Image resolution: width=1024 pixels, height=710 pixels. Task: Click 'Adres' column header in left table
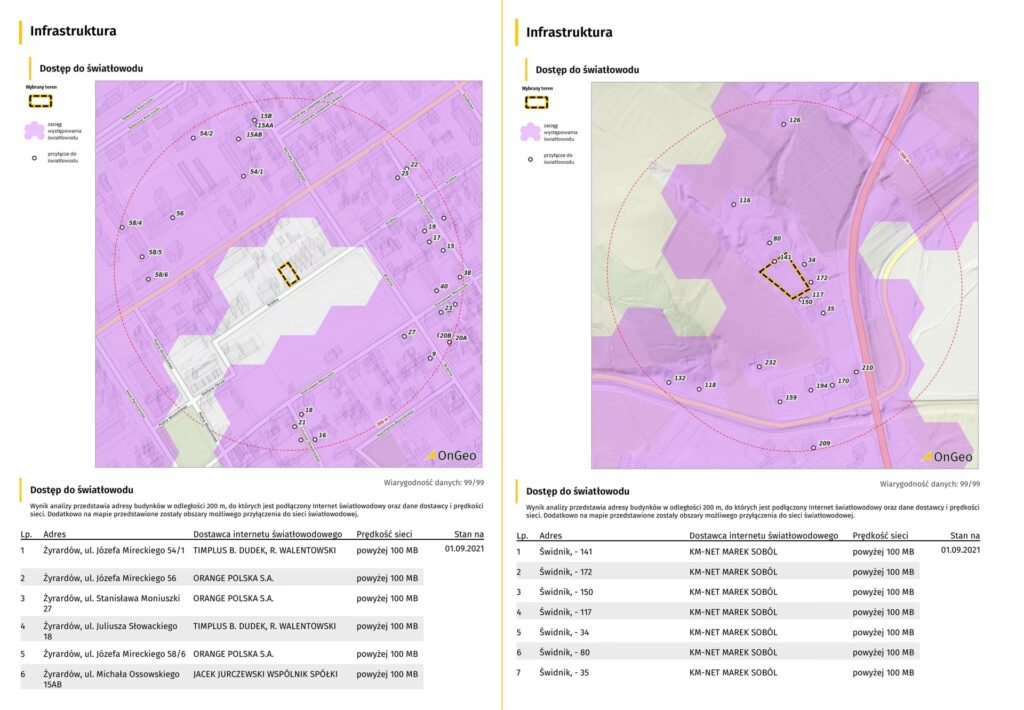(55, 535)
